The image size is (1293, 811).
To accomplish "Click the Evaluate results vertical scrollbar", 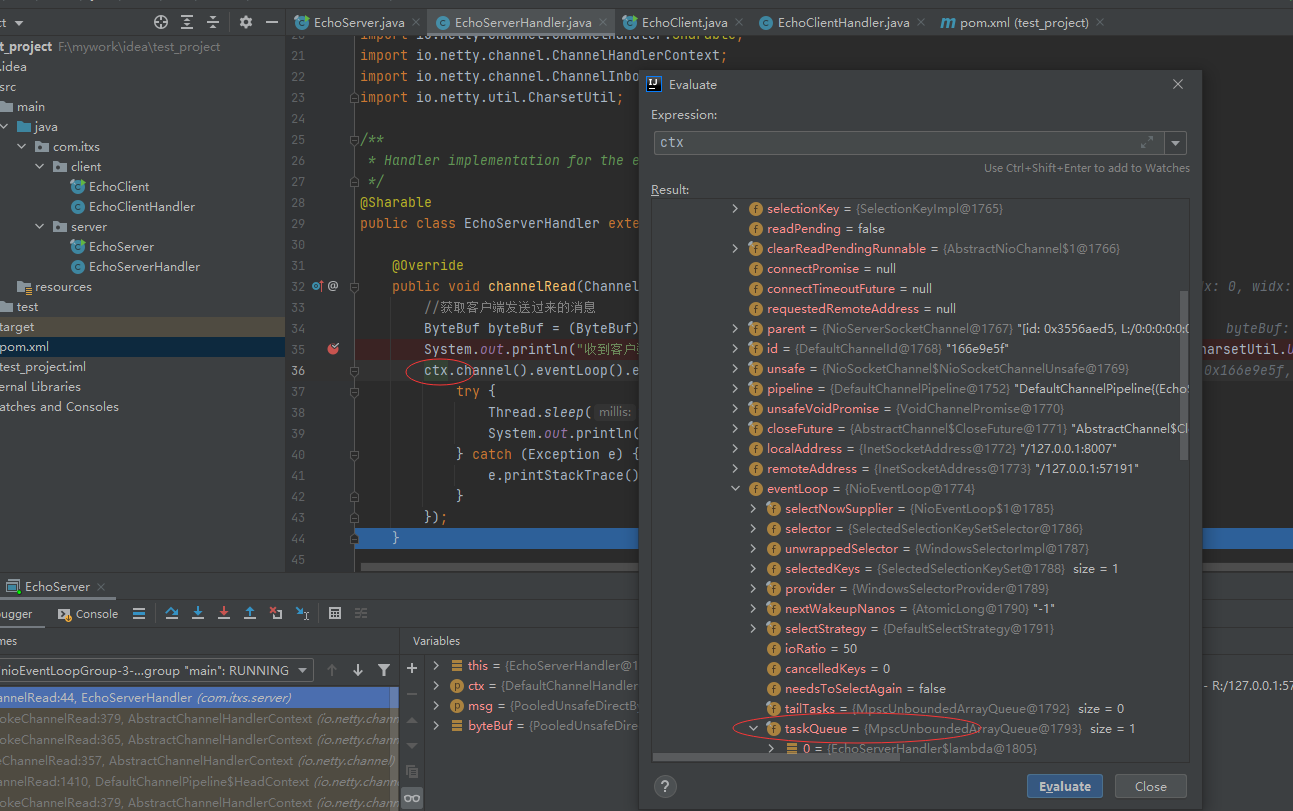I will point(1184,375).
